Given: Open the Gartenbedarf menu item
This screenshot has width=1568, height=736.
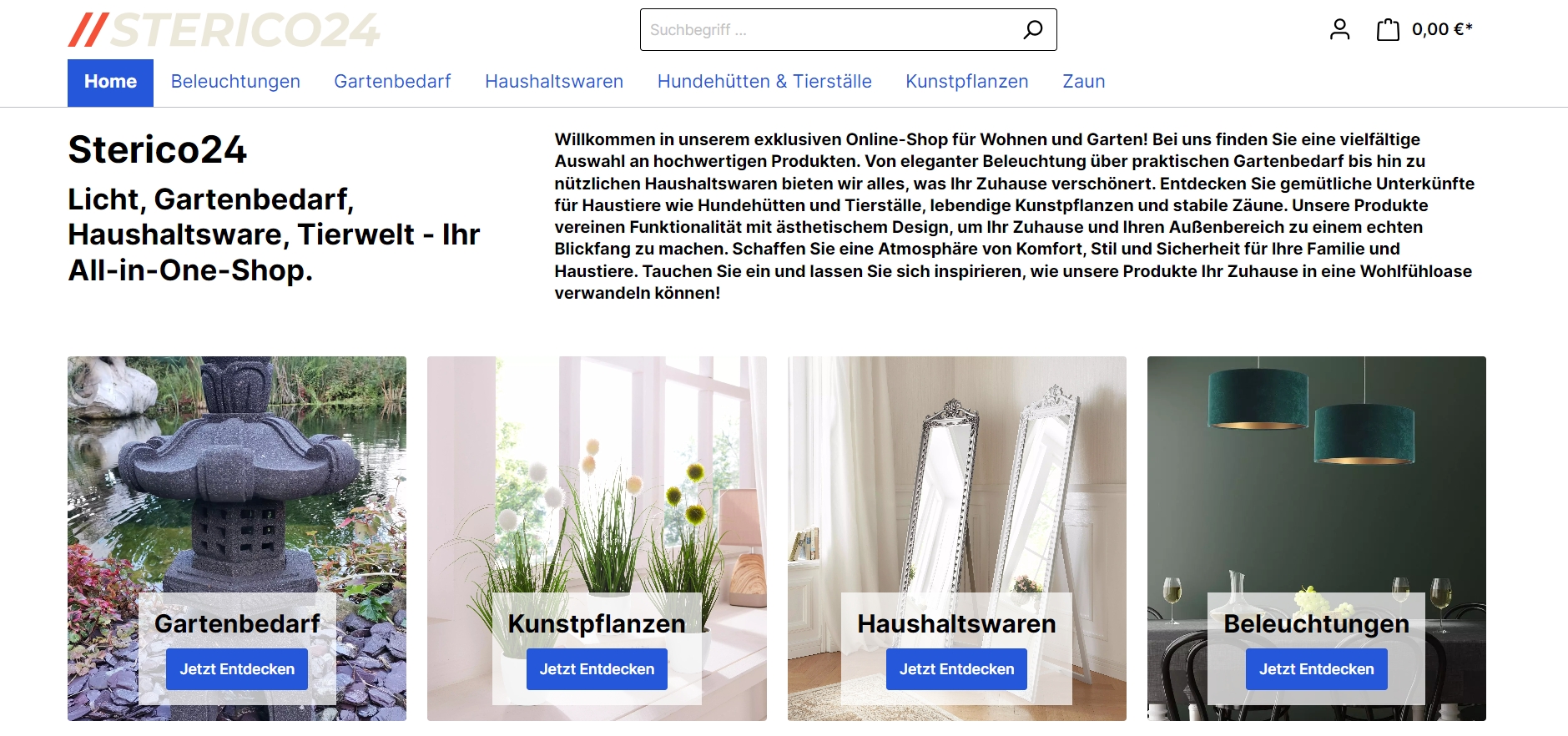Looking at the screenshot, I should coord(392,82).
